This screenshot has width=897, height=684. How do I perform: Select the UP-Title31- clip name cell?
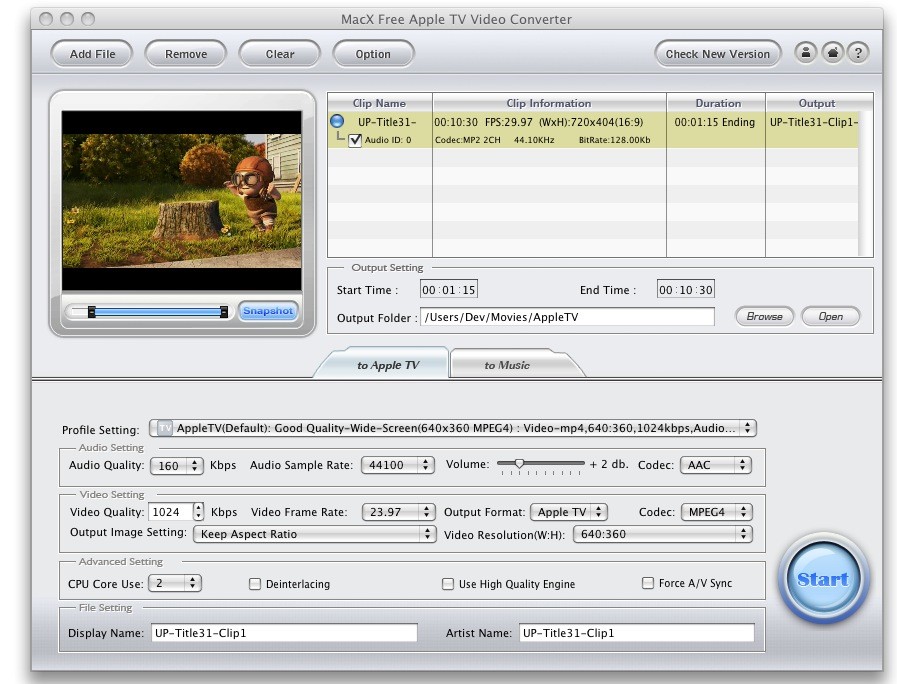click(387, 122)
